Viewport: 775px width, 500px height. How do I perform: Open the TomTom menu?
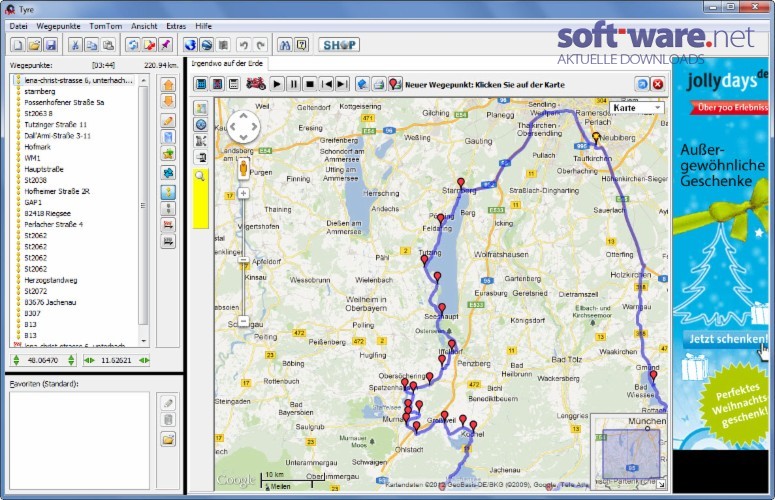pos(105,26)
